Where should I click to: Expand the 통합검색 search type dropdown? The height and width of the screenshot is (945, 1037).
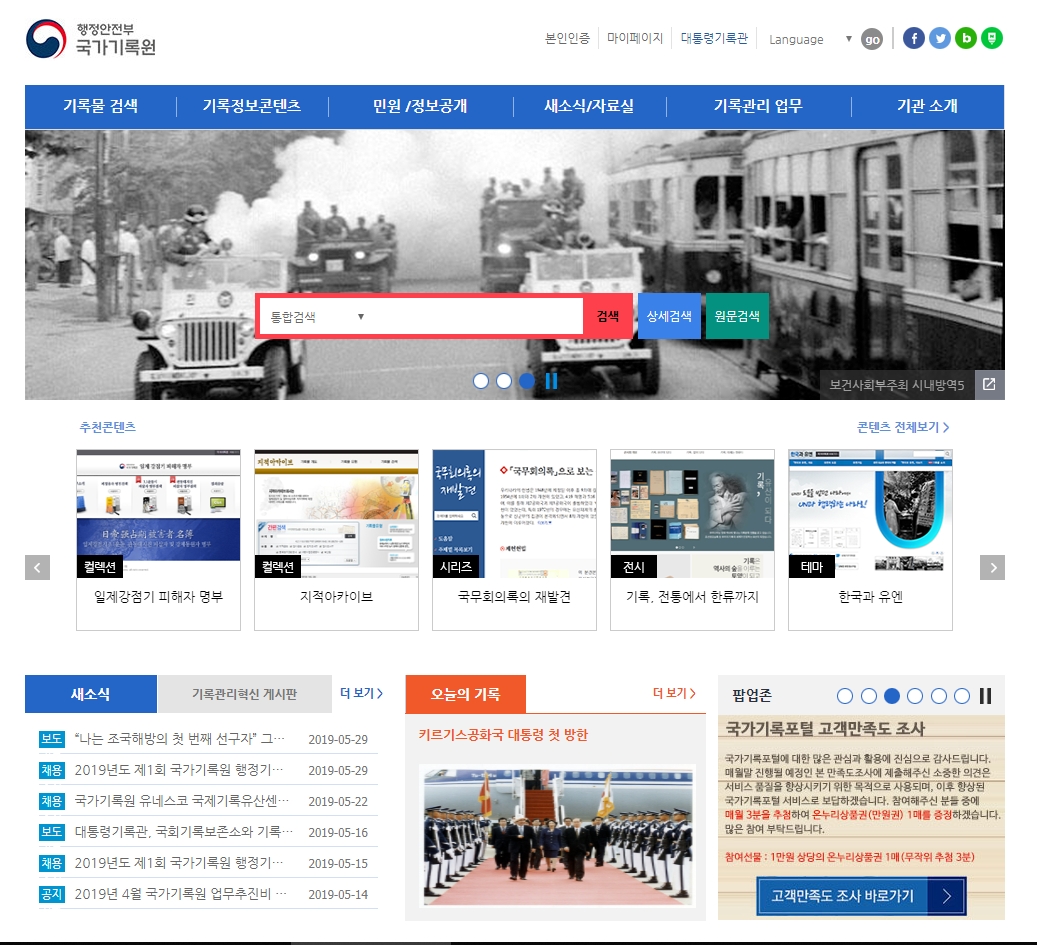[x=316, y=317]
